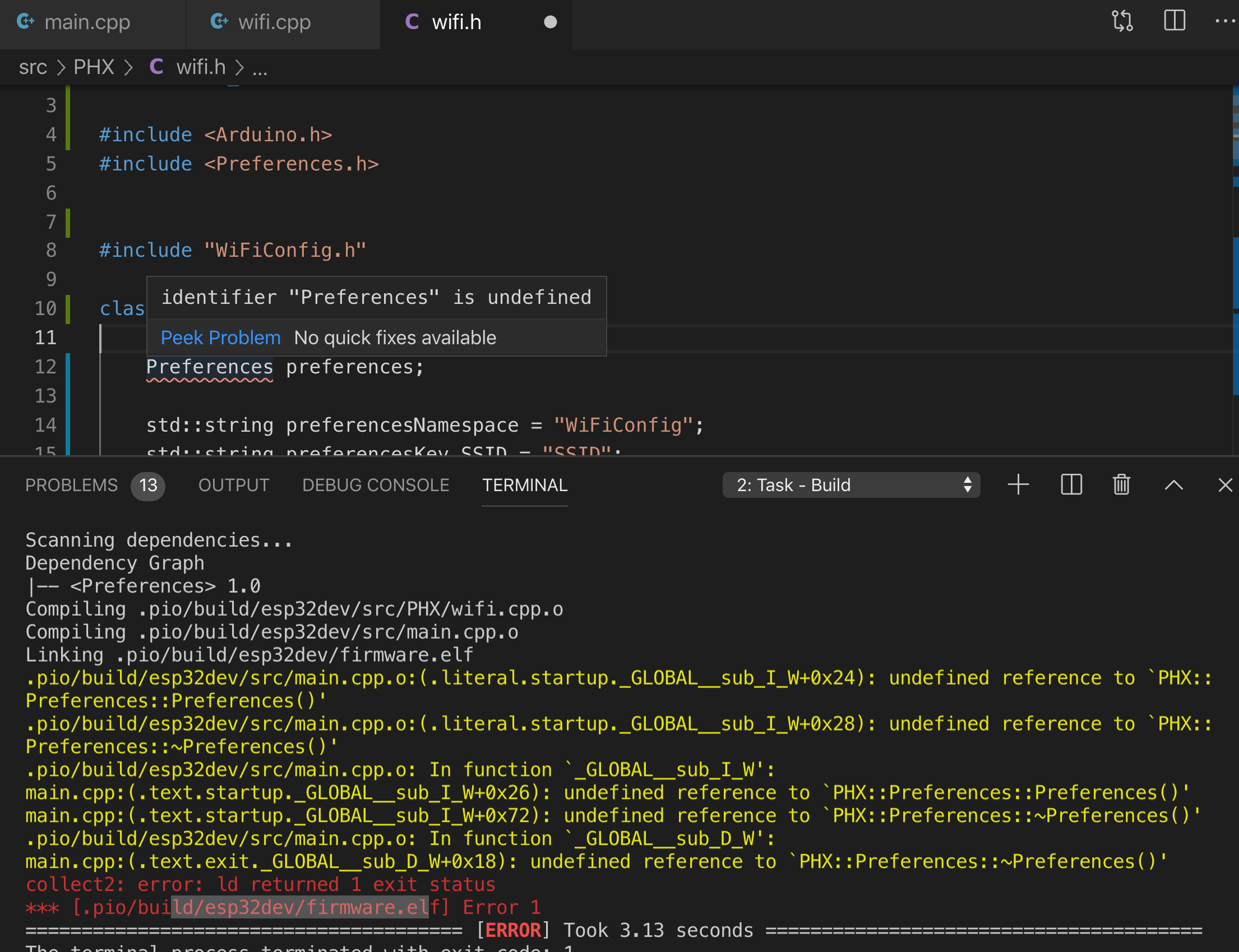
Task: Click the preferencesNamespace variable on line 14
Action: point(402,426)
